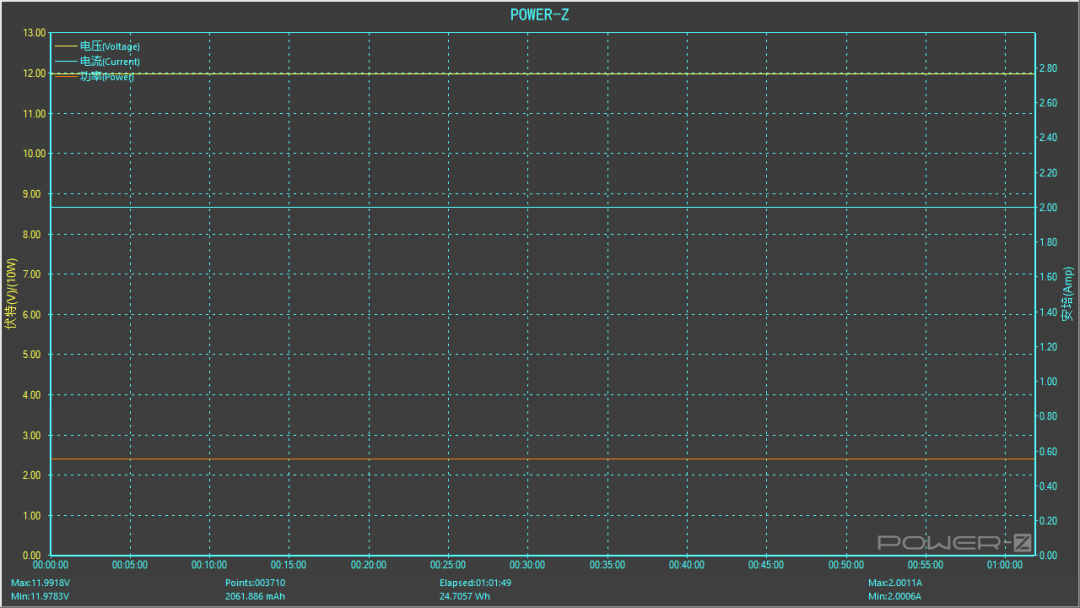
Task: Click the 9.00 voltage axis label
Action: pyautogui.click(x=32, y=194)
